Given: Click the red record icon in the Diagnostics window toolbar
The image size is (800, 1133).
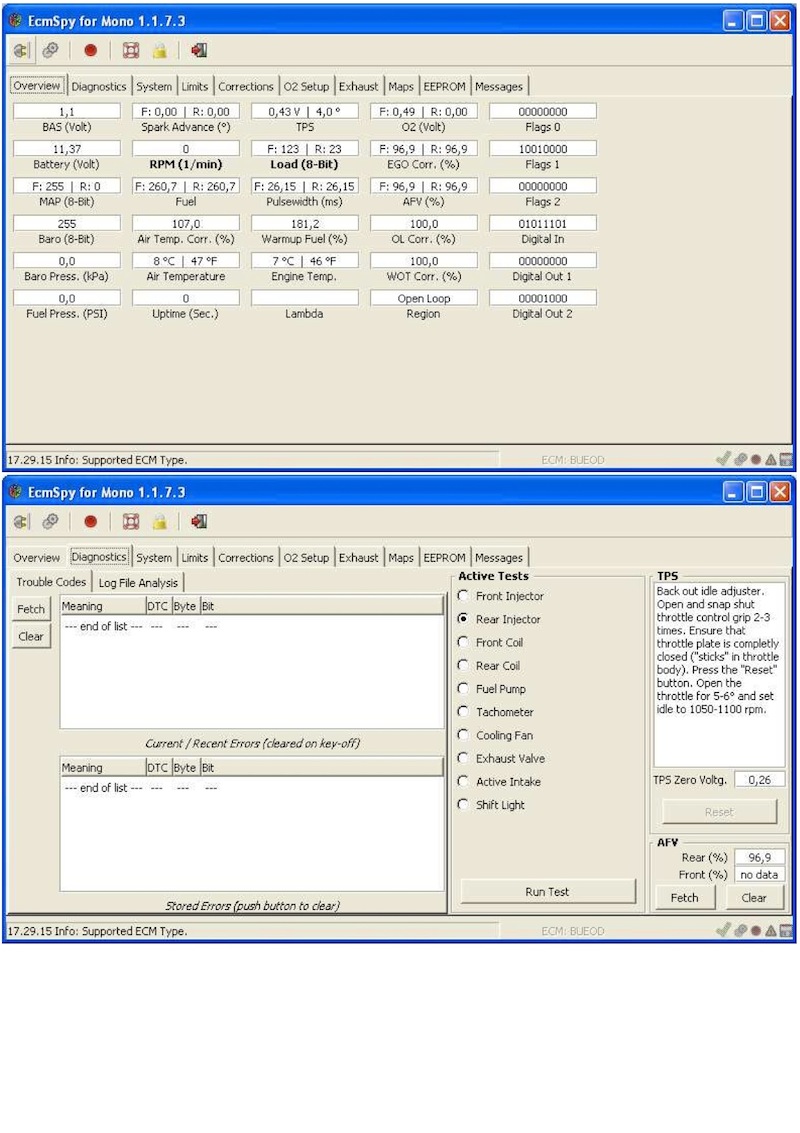Looking at the screenshot, I should (90, 522).
